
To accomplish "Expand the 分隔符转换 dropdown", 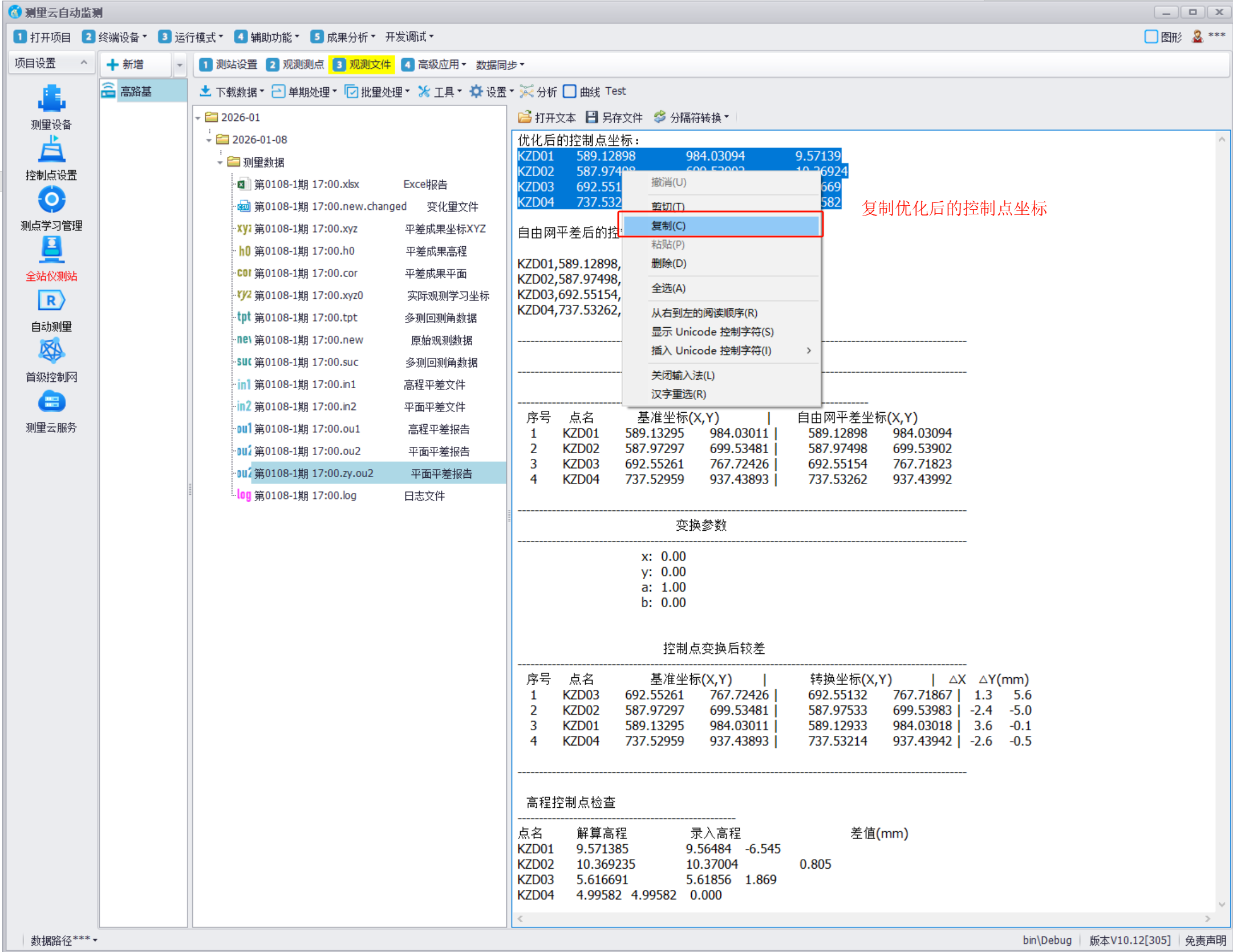I will click(x=692, y=117).
